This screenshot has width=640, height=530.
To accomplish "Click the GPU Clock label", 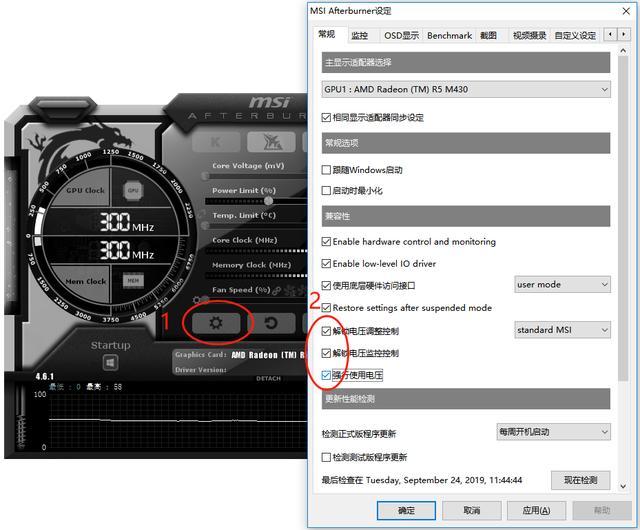I will coord(85,190).
